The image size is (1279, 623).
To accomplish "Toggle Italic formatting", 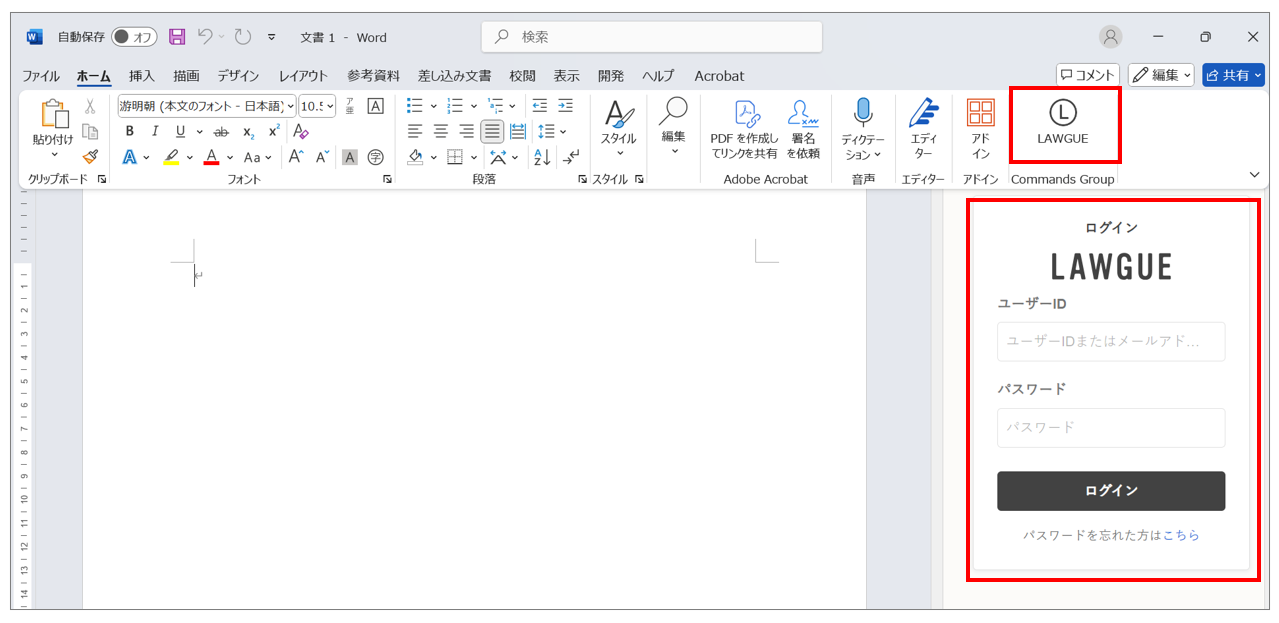I will (154, 132).
